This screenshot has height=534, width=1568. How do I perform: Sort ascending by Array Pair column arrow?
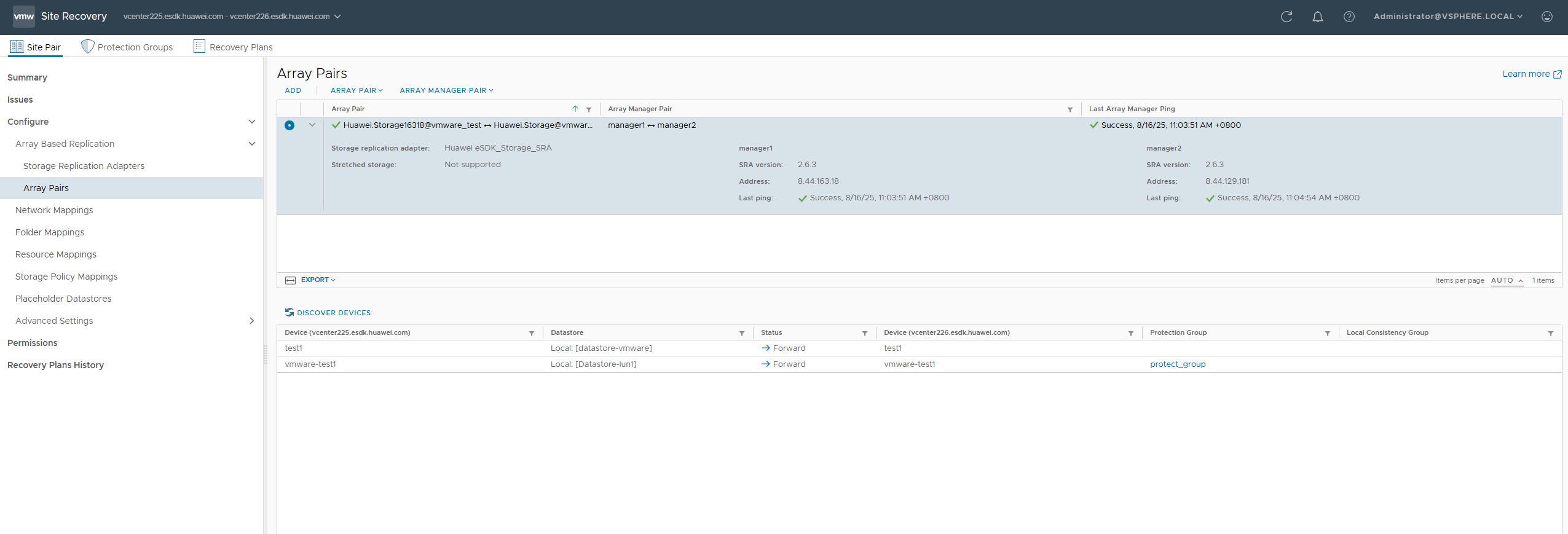pos(575,109)
